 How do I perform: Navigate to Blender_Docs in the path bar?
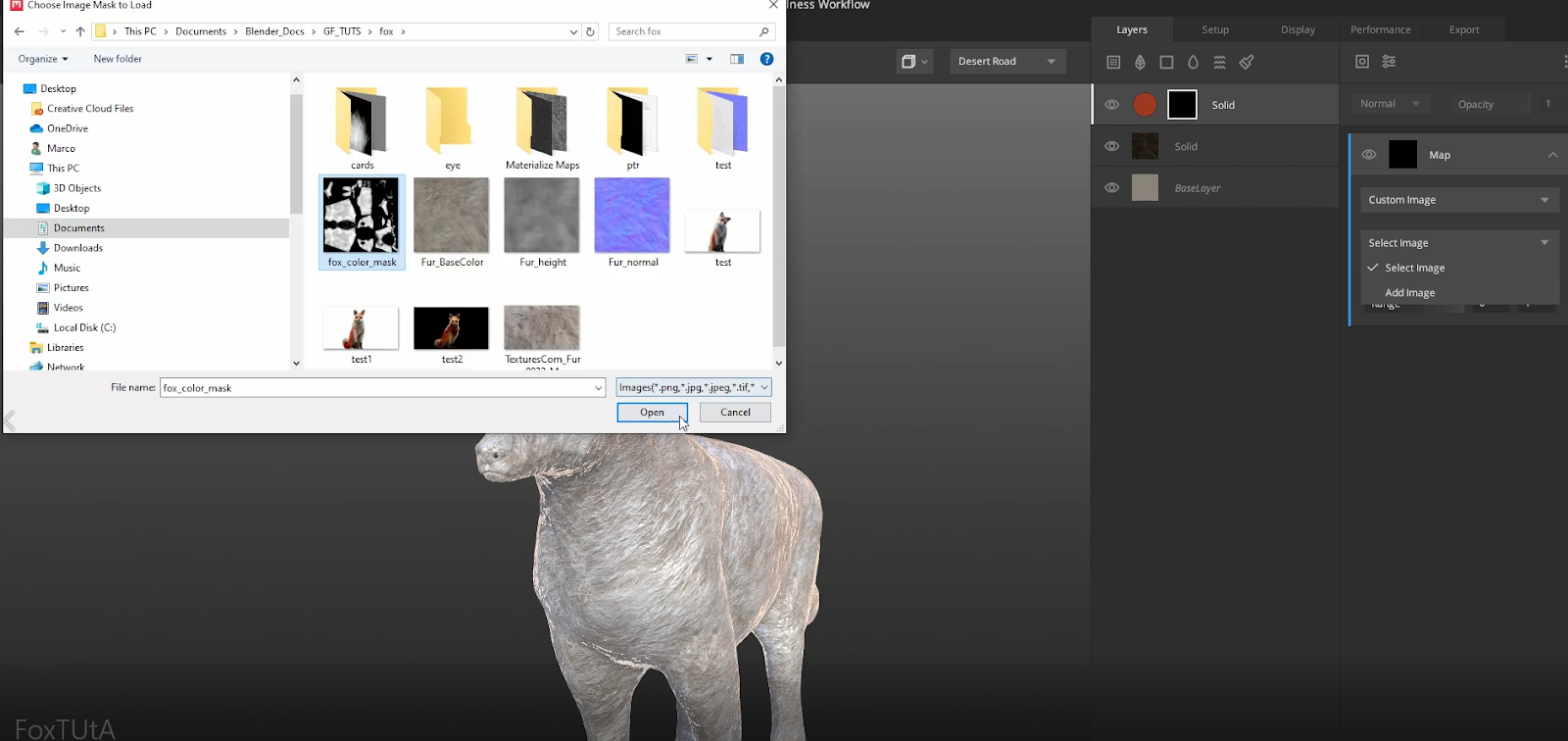pos(274,31)
